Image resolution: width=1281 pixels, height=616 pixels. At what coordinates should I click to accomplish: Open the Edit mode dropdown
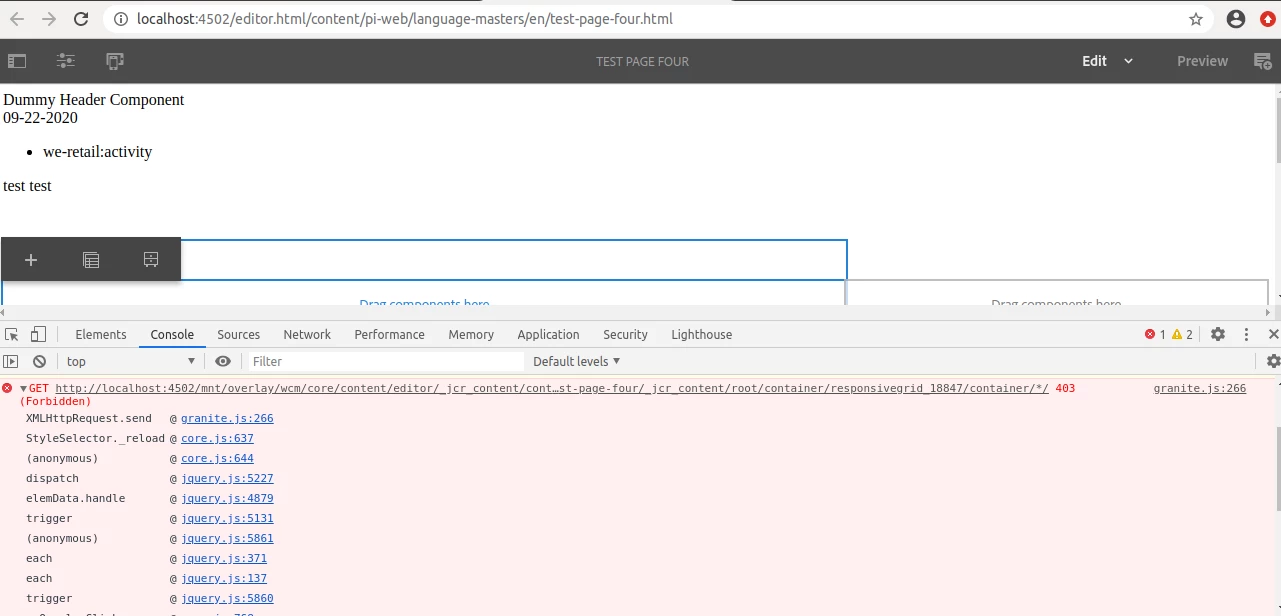(x=1108, y=61)
